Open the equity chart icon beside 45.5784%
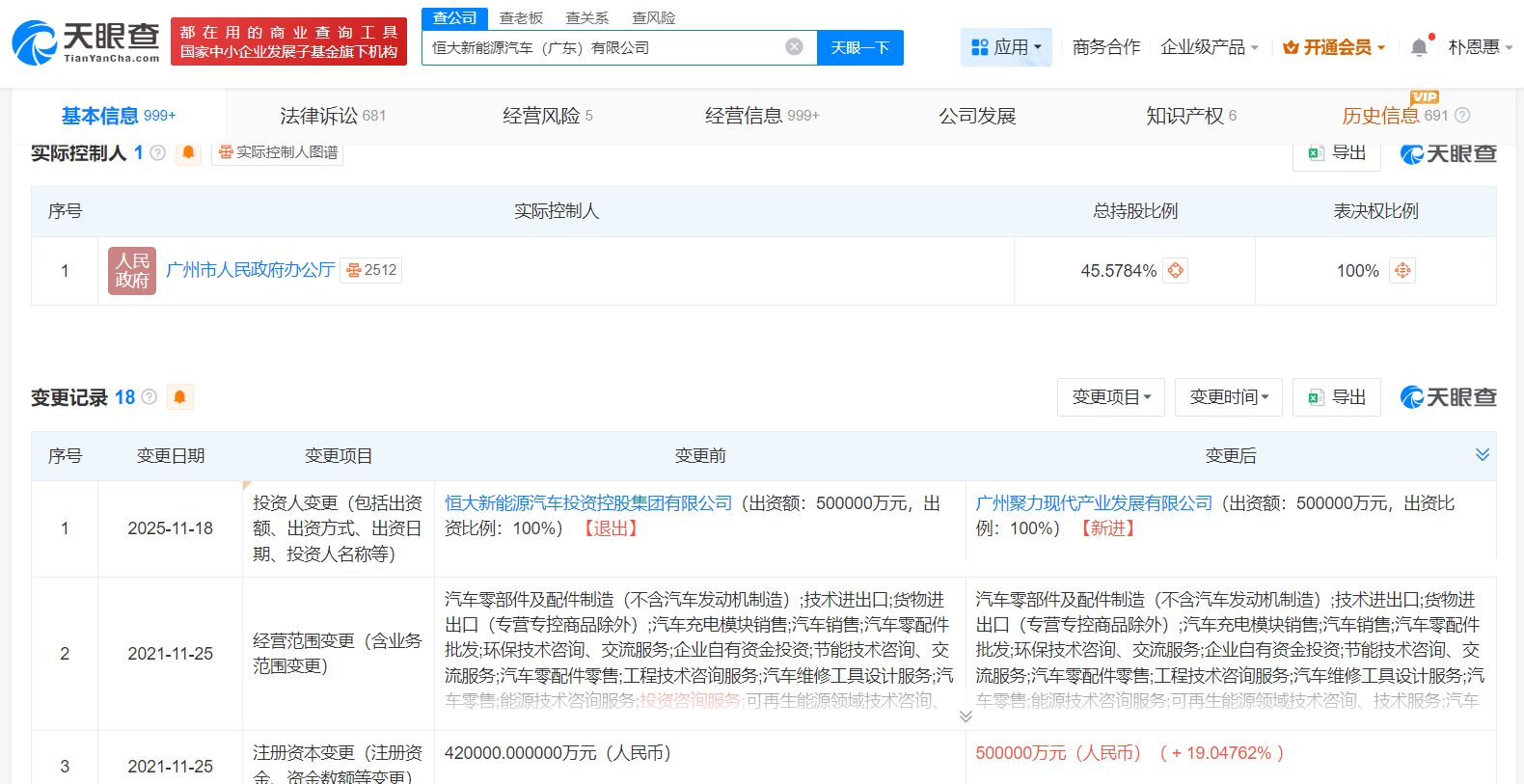 pos(1175,271)
